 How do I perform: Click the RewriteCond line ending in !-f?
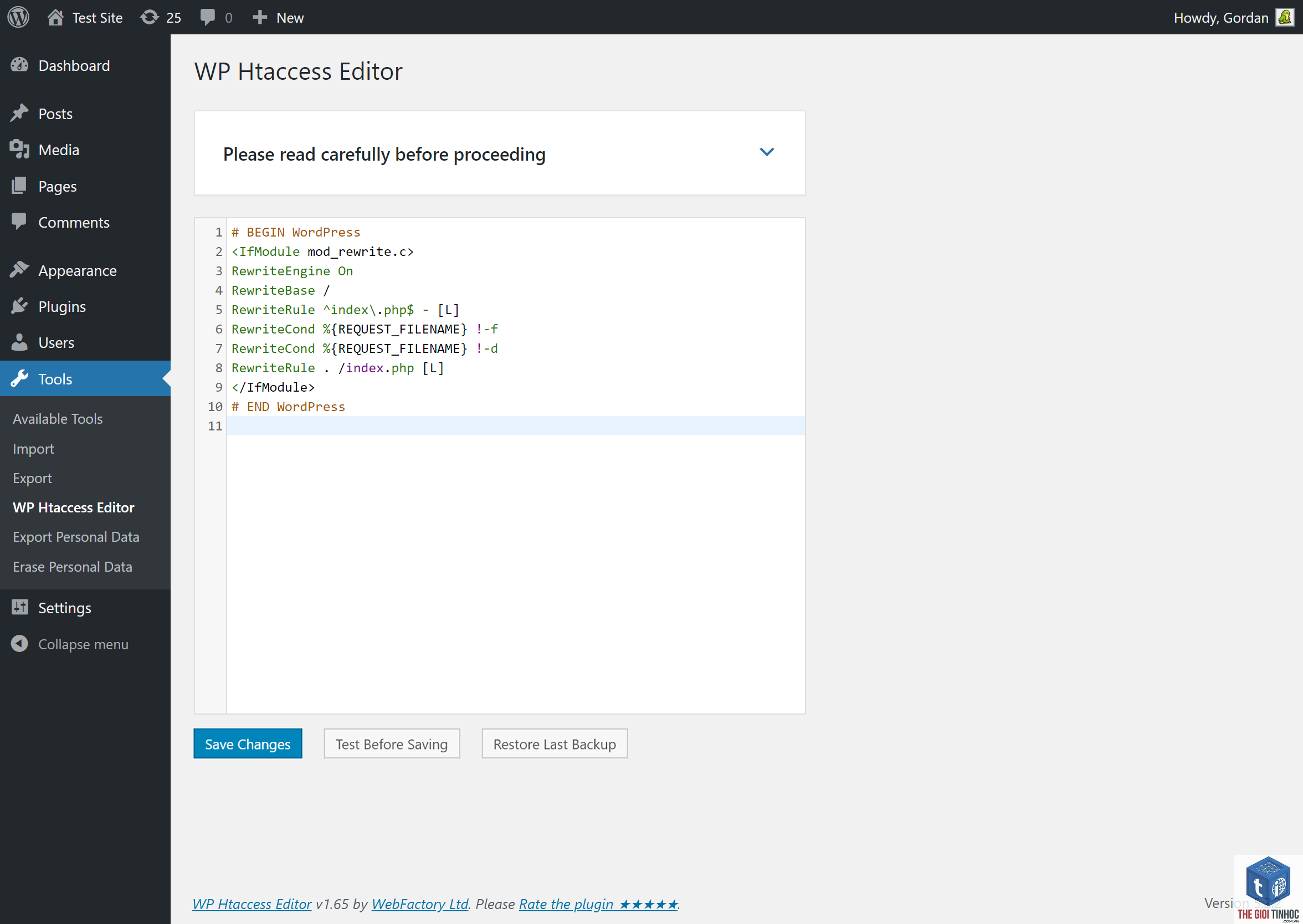365,329
